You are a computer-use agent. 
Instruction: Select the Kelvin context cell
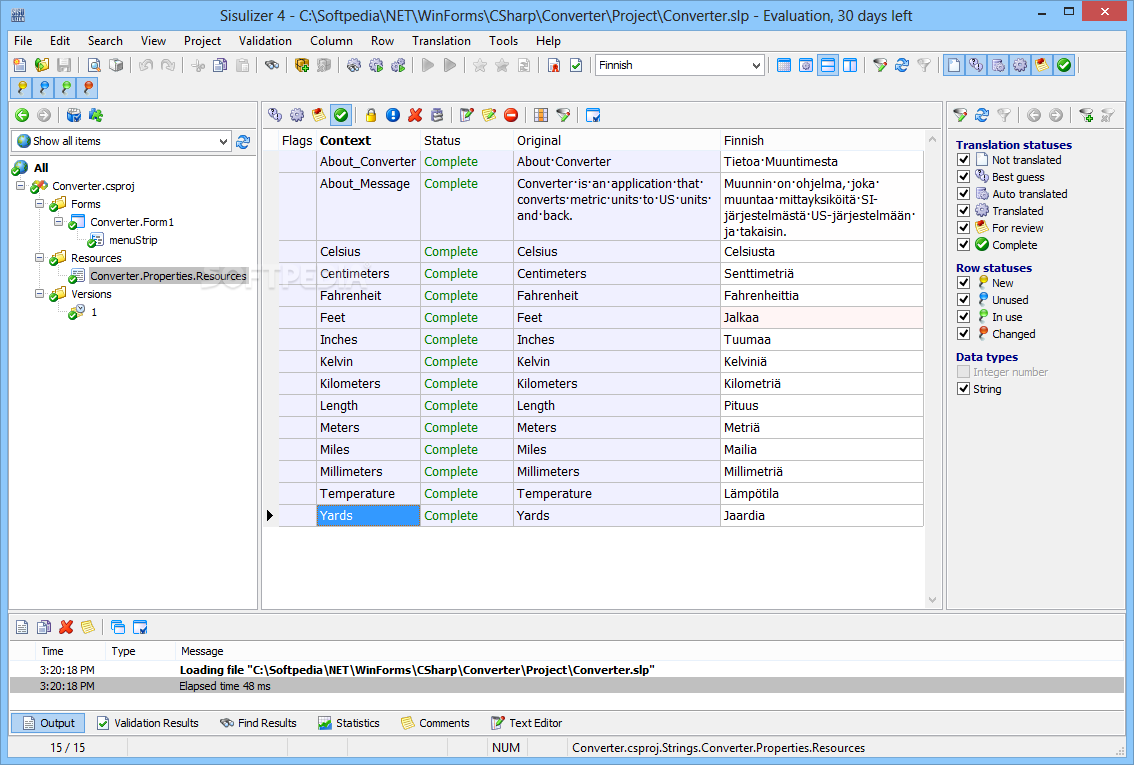pos(368,362)
